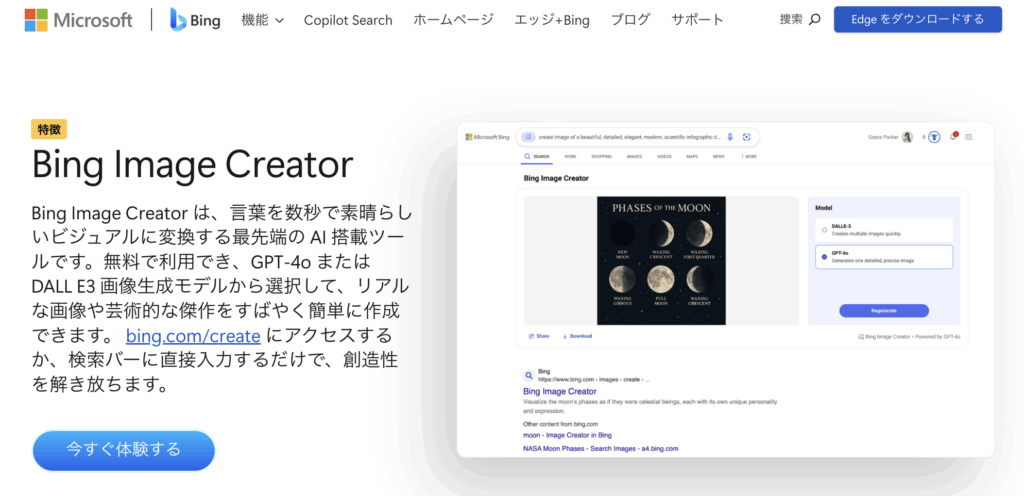Click the Bing Image Creator footer icon in preview
Image resolution: width=1024 pixels, height=496 pixels.
pos(860,337)
